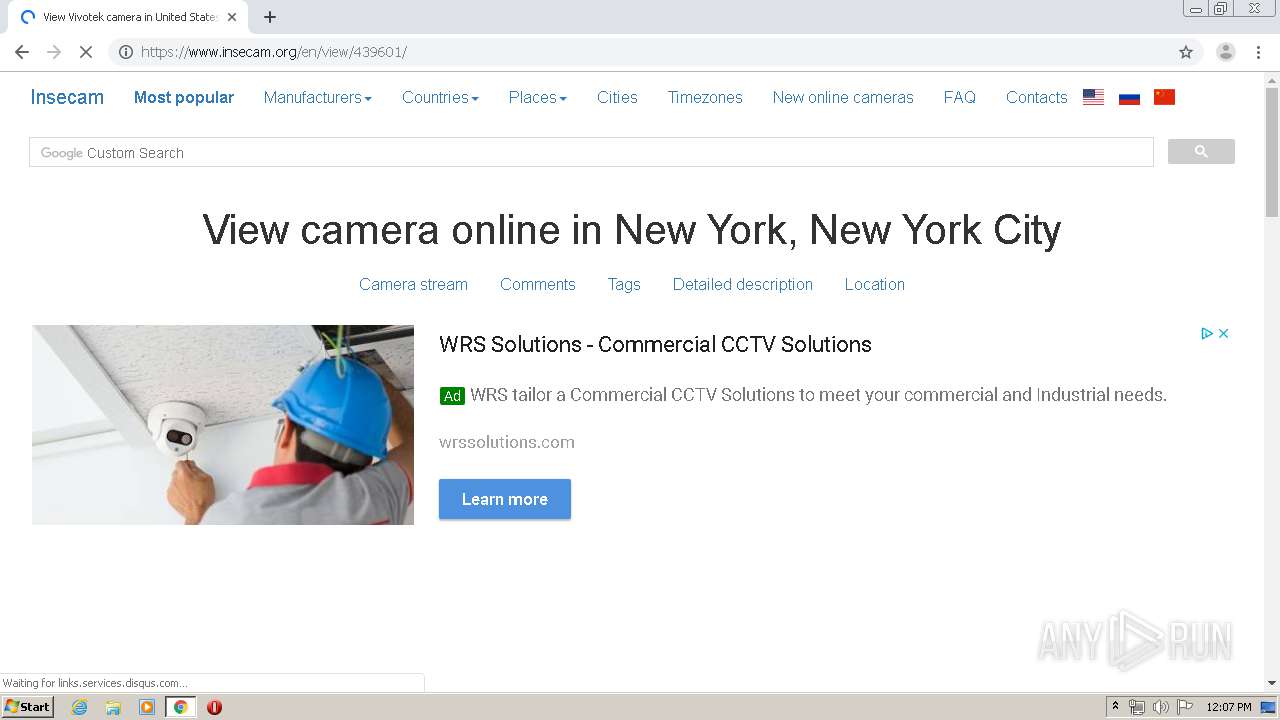Bookmark this page with the star icon

click(x=1186, y=52)
